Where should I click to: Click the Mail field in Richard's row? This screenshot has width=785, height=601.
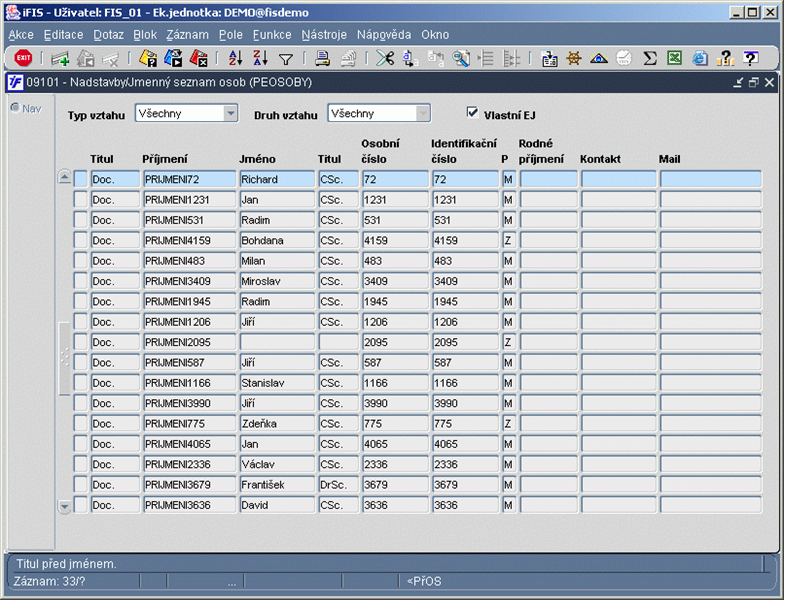click(711, 179)
